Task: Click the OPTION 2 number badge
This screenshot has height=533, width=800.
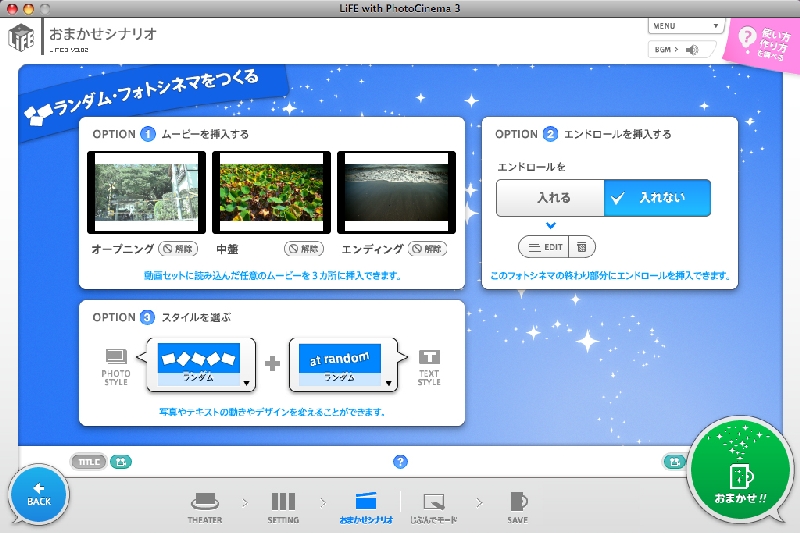Action: 551,134
